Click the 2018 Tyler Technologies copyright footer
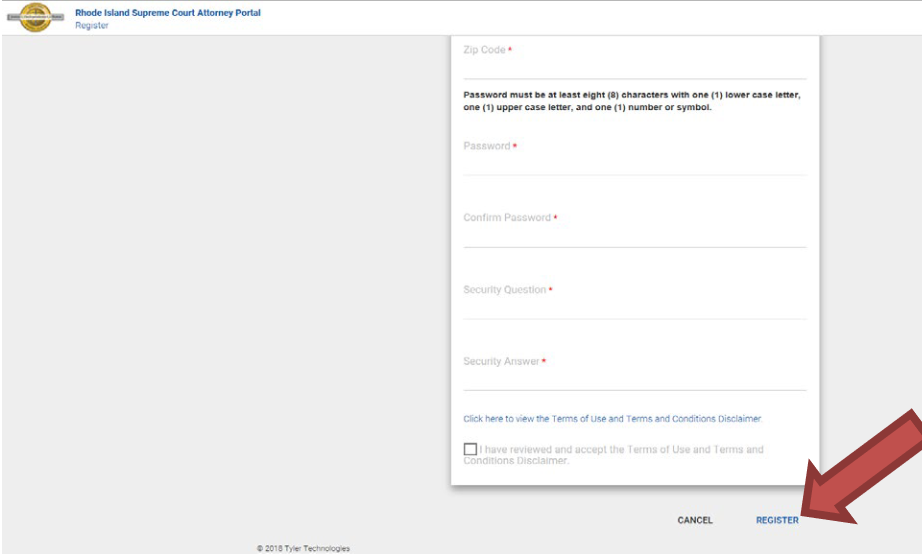 pyautogui.click(x=303, y=548)
